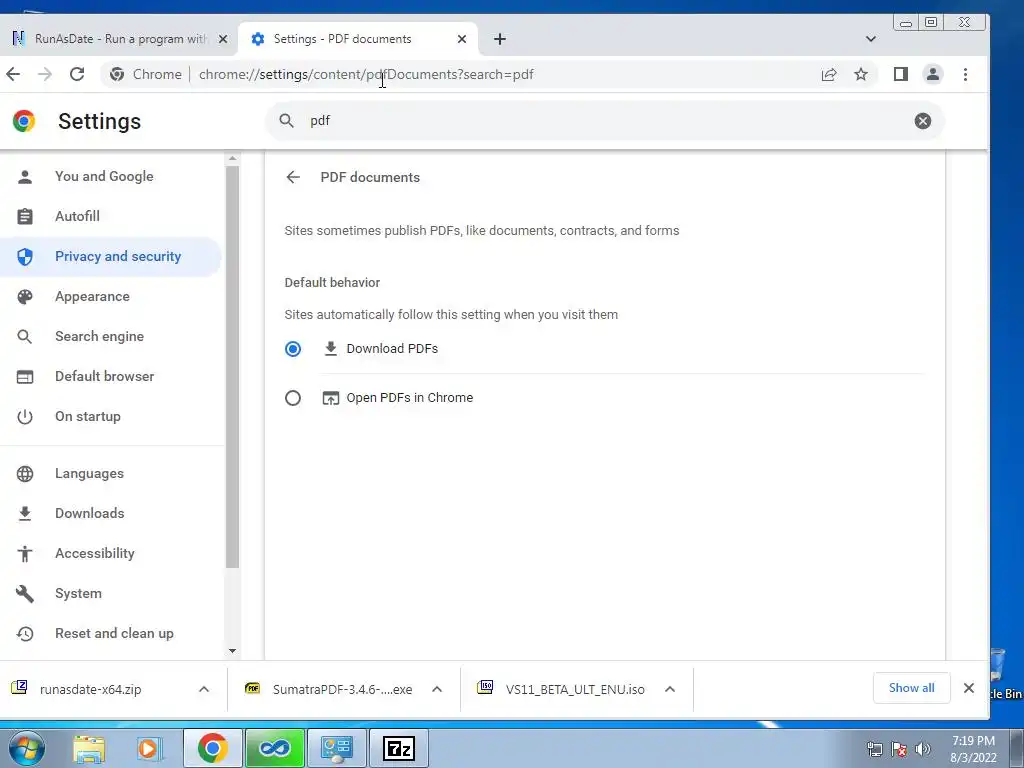Viewport: 1024px width, 768px height.
Task: Expand options for VS11_BETA_ULT_ENU.iso download
Action: pyautogui.click(x=669, y=689)
